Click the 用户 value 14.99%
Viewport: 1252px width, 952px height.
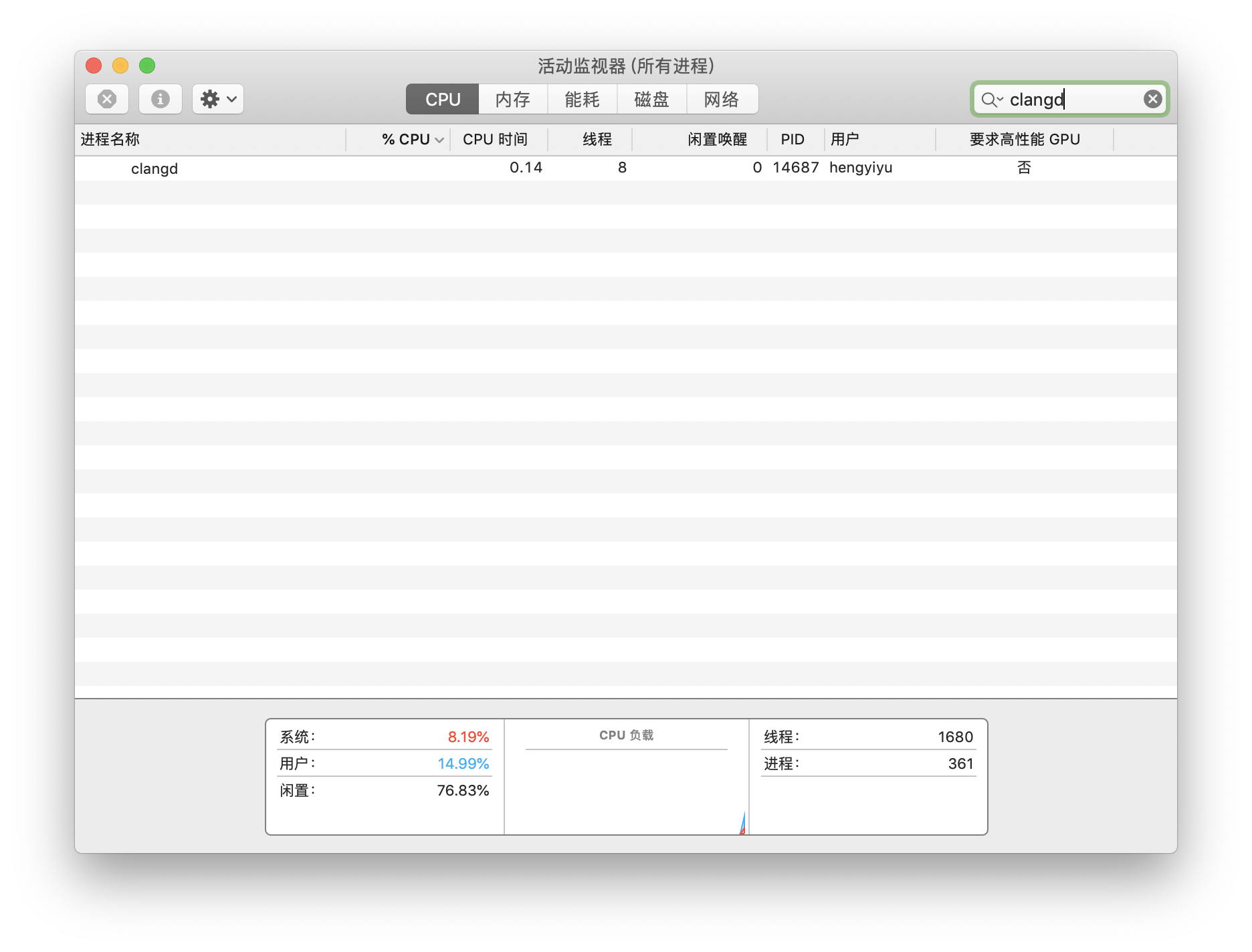[463, 763]
